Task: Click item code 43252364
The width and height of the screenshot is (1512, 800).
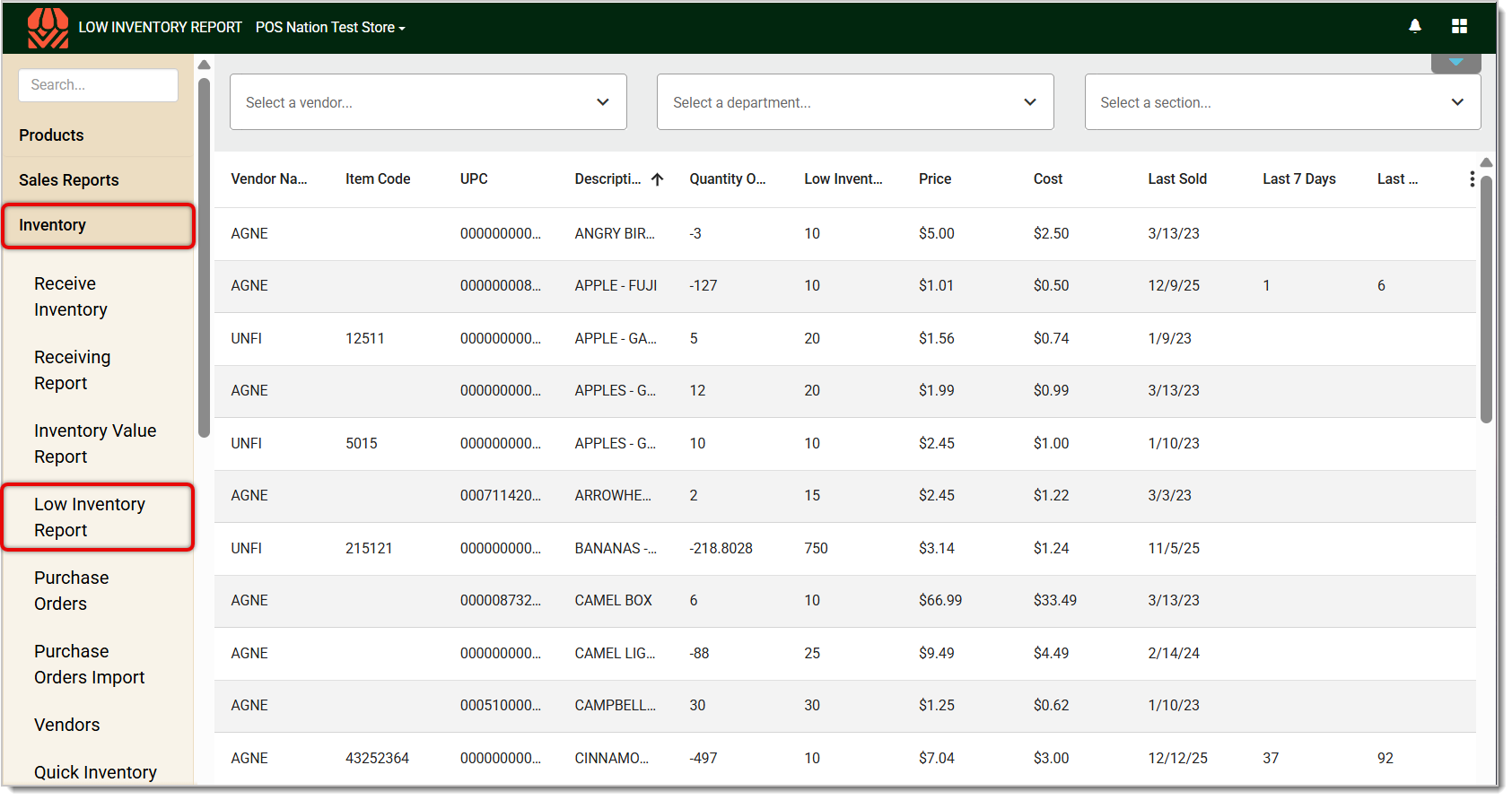Action: point(377,759)
